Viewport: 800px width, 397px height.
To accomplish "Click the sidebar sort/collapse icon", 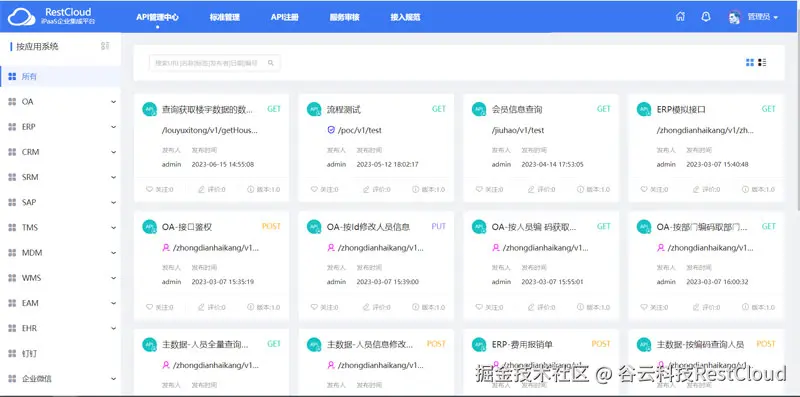I will click(105, 46).
